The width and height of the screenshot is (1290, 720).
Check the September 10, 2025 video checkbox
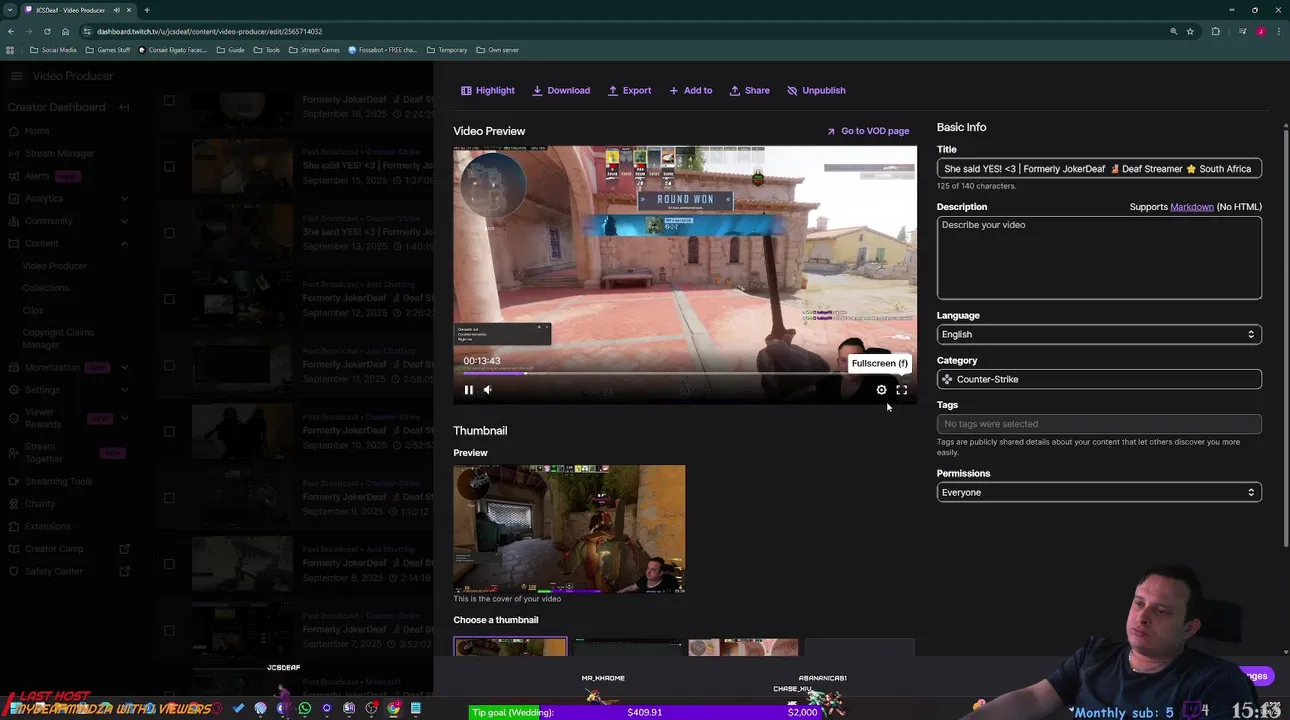169,431
